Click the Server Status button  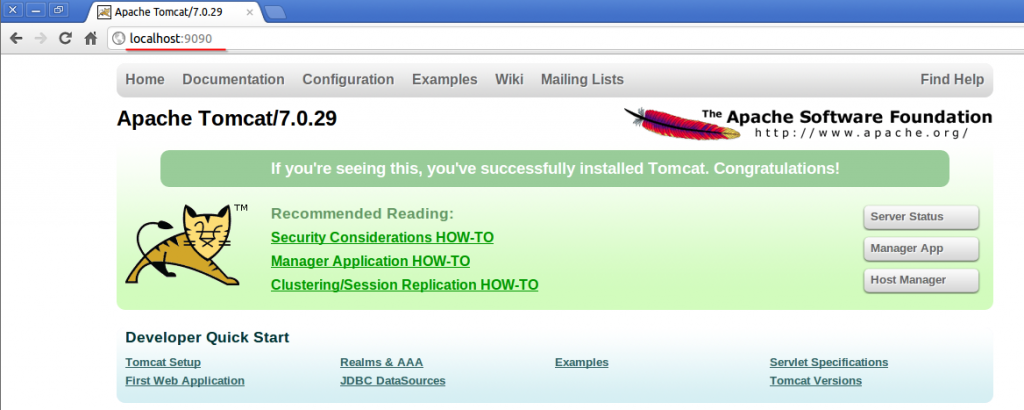(921, 217)
